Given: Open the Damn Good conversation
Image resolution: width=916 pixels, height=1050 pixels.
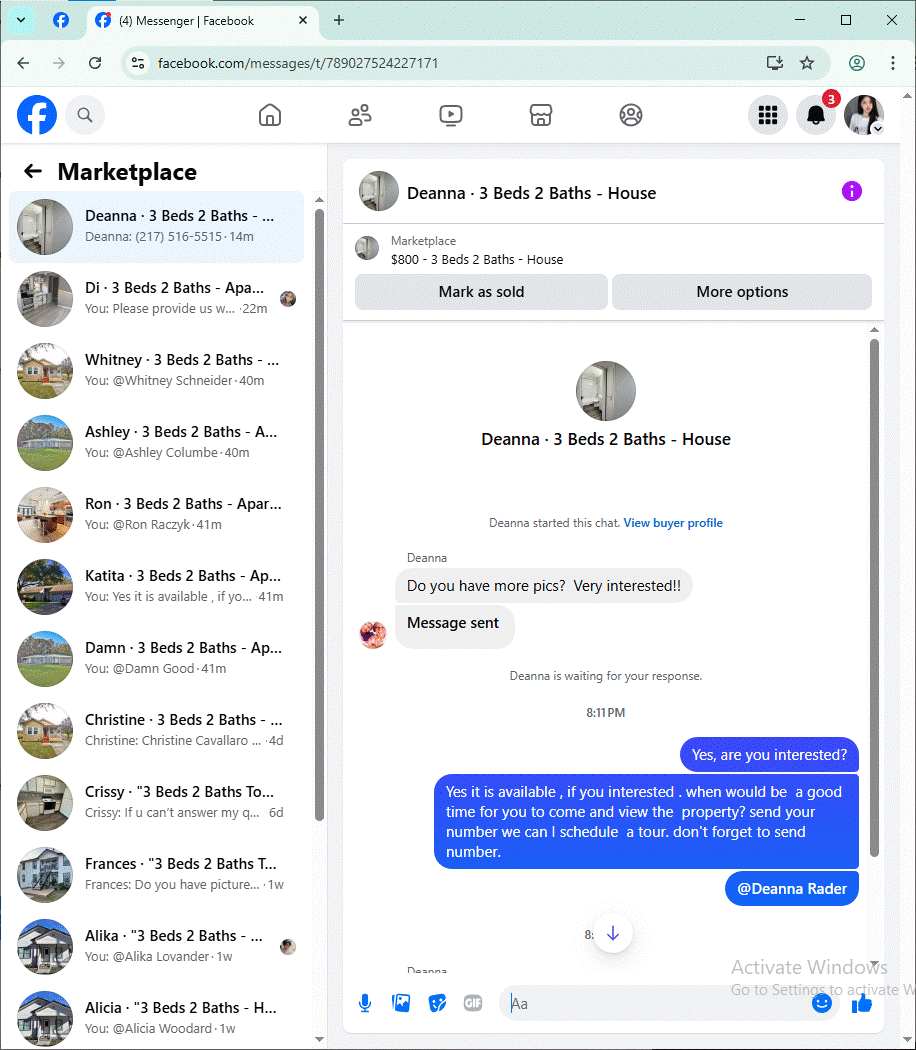Looking at the screenshot, I should [157, 659].
